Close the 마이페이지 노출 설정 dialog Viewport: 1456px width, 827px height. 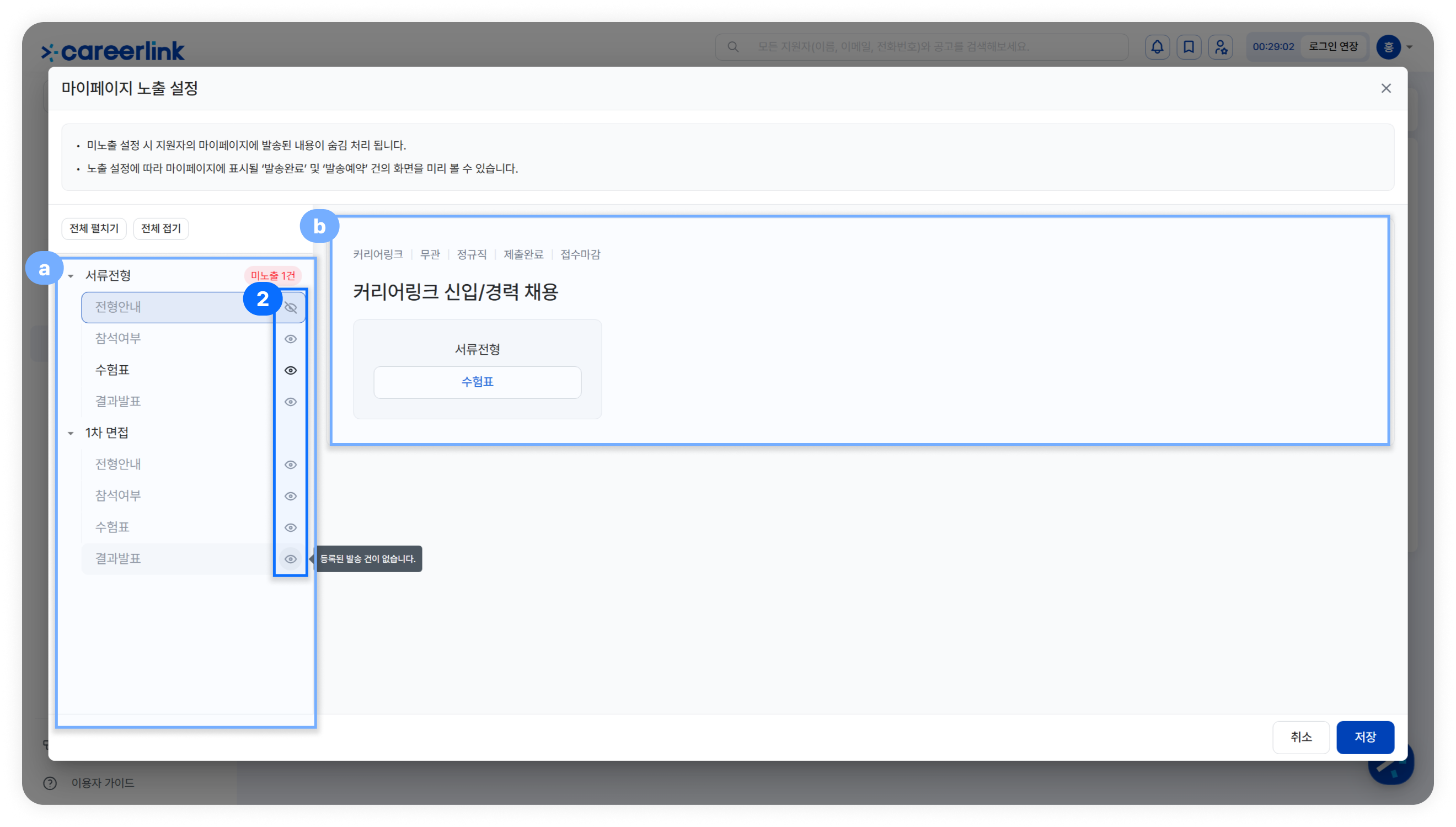point(1385,88)
